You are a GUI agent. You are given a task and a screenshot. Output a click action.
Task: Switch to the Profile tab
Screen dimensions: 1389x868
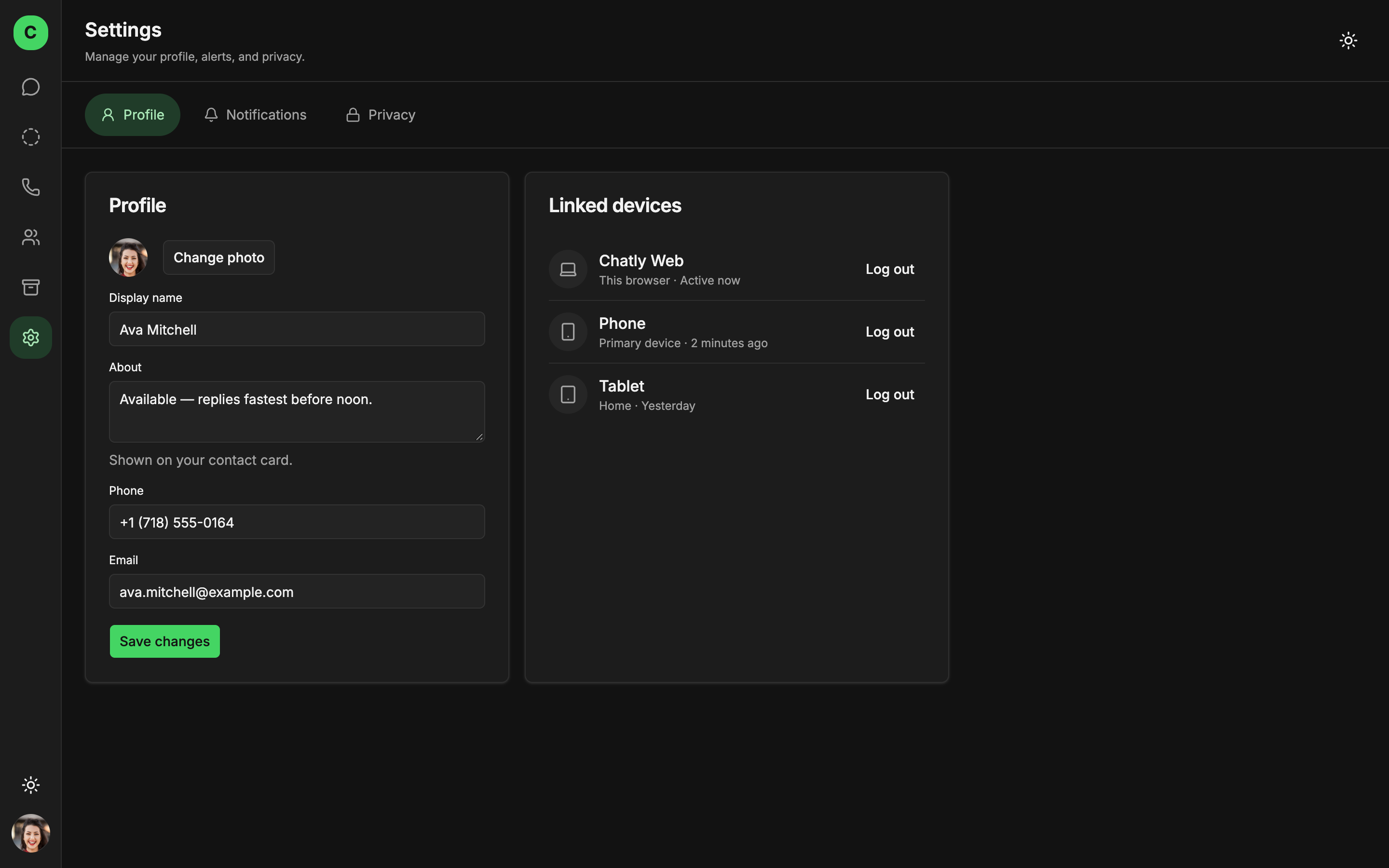[133, 115]
